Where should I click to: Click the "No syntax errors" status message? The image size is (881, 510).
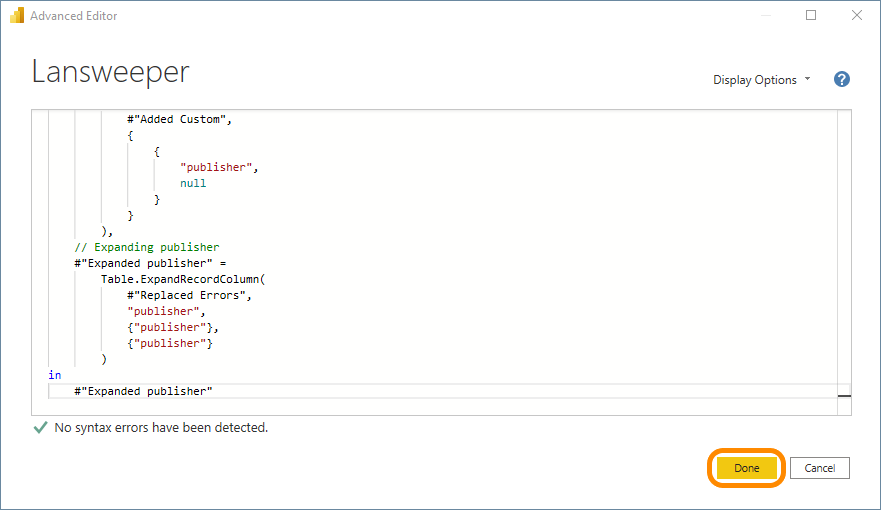pos(161,427)
